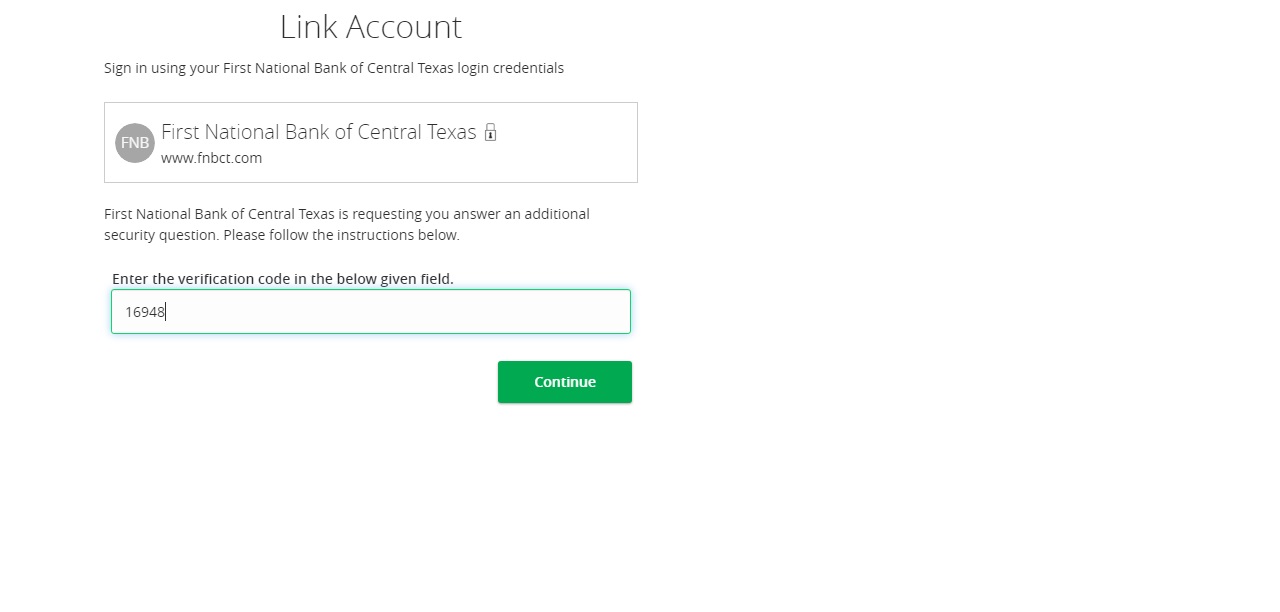This screenshot has width=1280, height=612.
Task: Click 'Please follow the instructions below' text
Action: pos(341,236)
